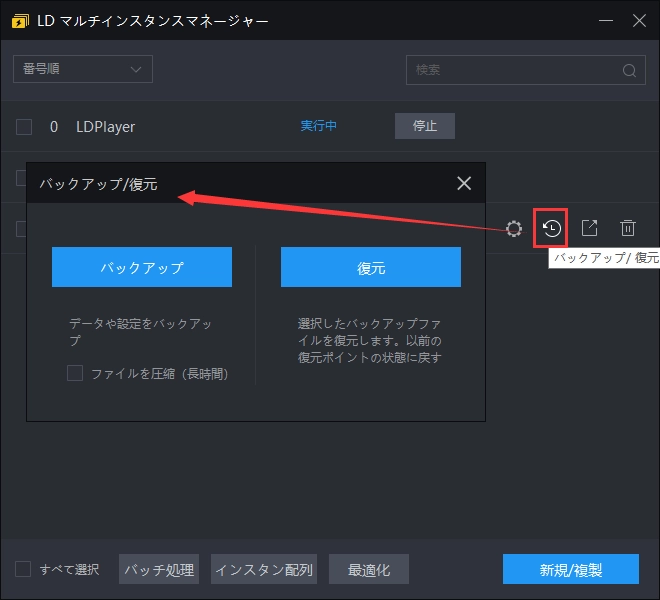Stop LDPlayer with the 停止 button
This screenshot has width=660, height=600.
[x=425, y=126]
